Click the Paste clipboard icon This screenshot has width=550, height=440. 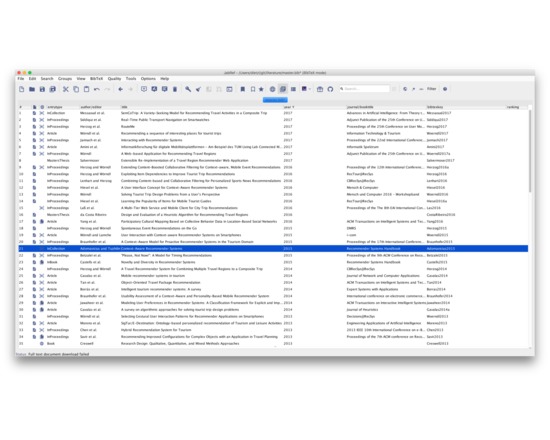(x=86, y=89)
